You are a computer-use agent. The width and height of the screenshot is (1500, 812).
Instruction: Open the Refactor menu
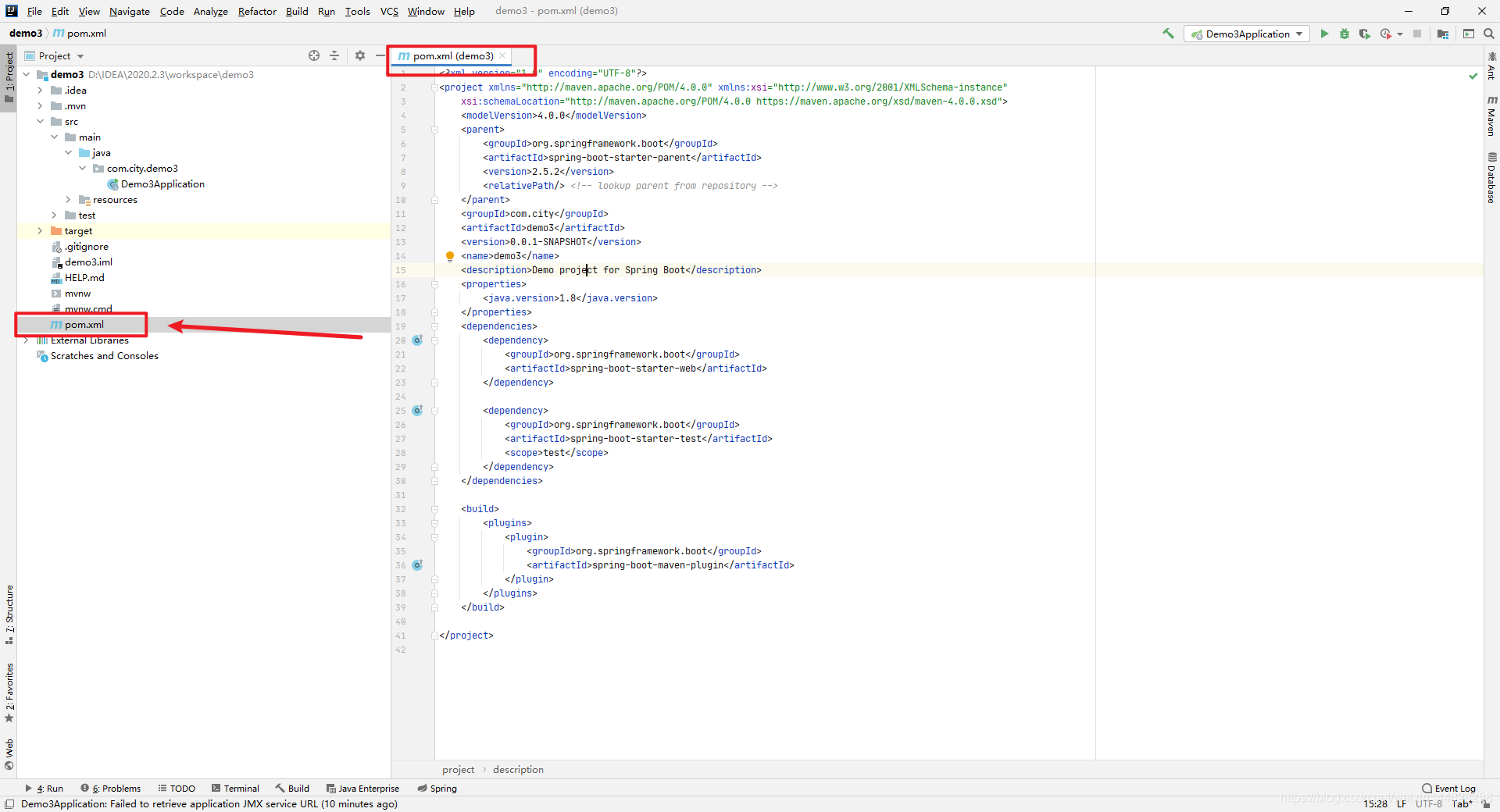pyautogui.click(x=257, y=11)
